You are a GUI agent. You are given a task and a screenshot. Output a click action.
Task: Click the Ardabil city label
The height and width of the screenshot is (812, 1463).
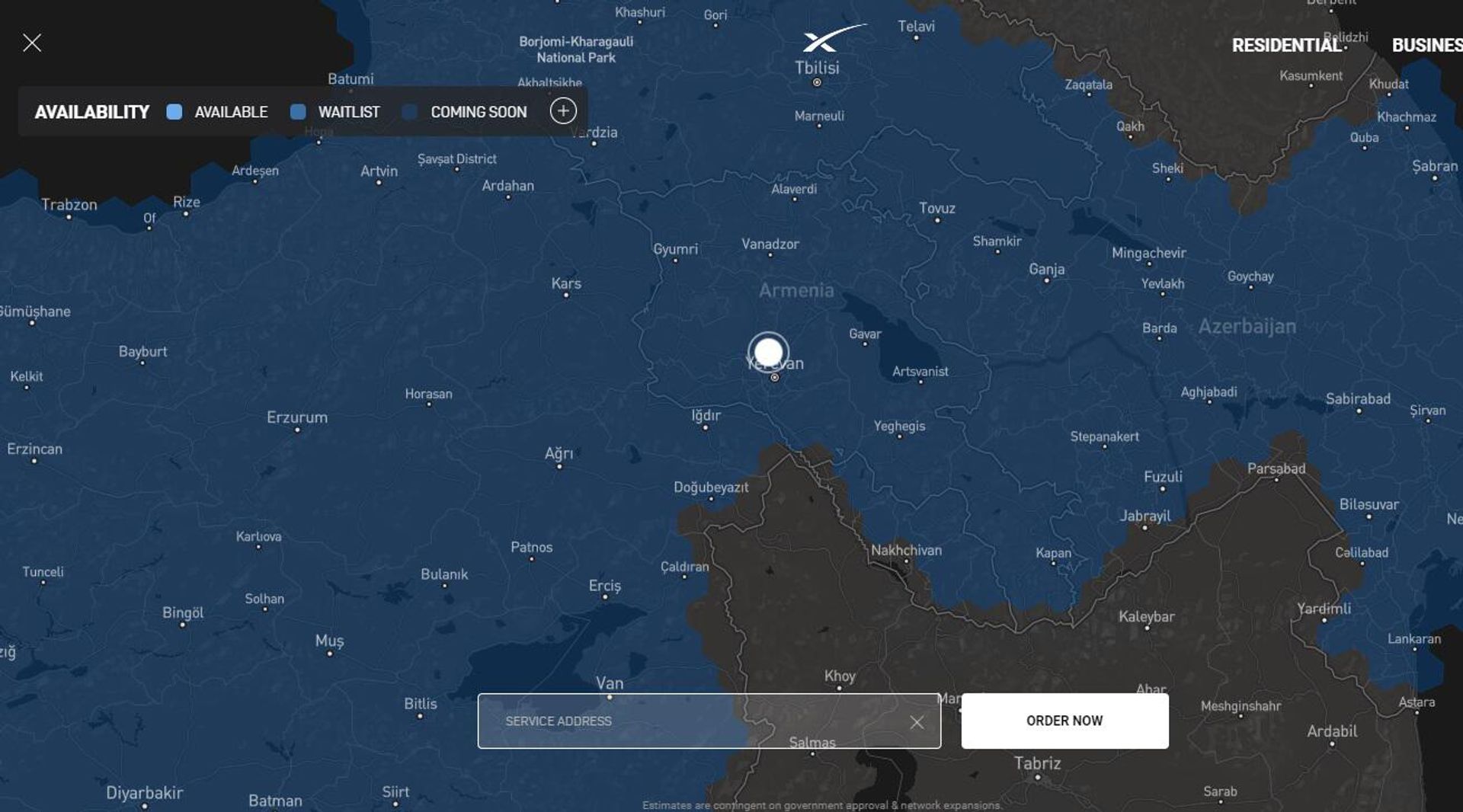pos(1332,731)
